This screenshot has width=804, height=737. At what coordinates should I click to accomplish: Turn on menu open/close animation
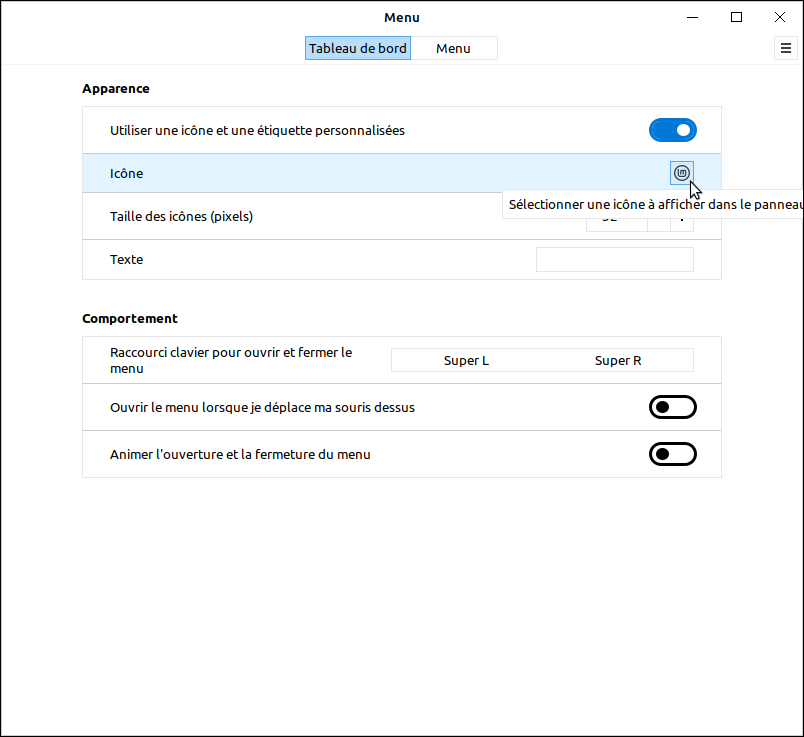click(x=672, y=454)
